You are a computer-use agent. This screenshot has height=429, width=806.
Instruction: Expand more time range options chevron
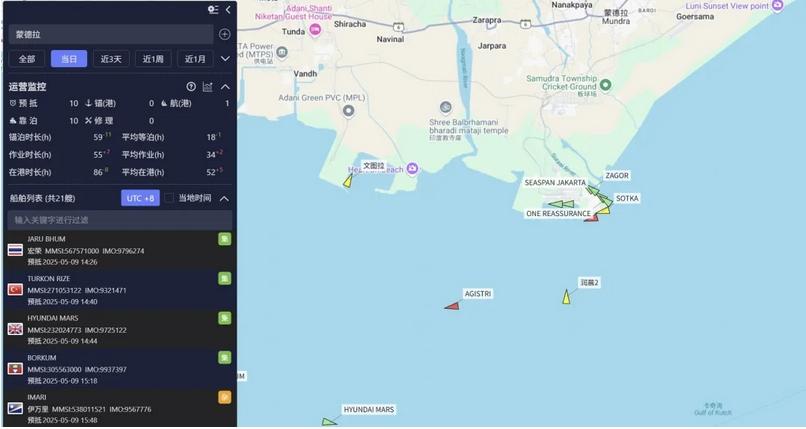tap(225, 59)
